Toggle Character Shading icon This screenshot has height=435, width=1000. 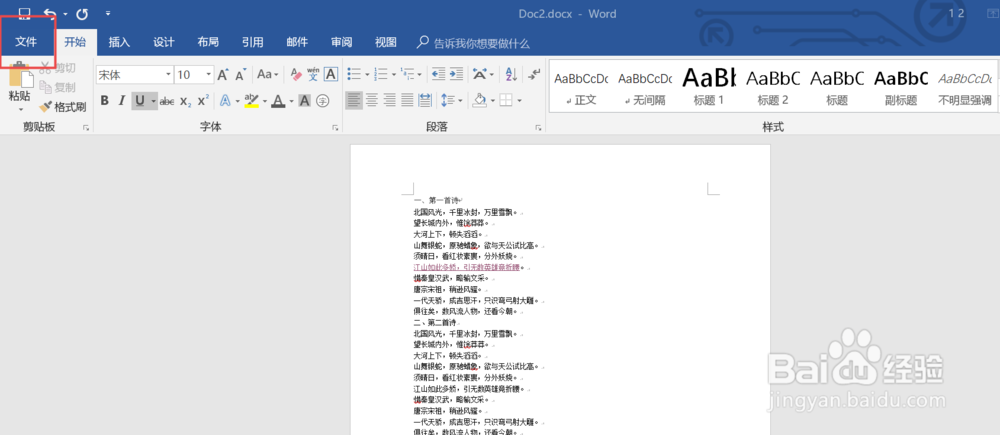tap(305, 101)
